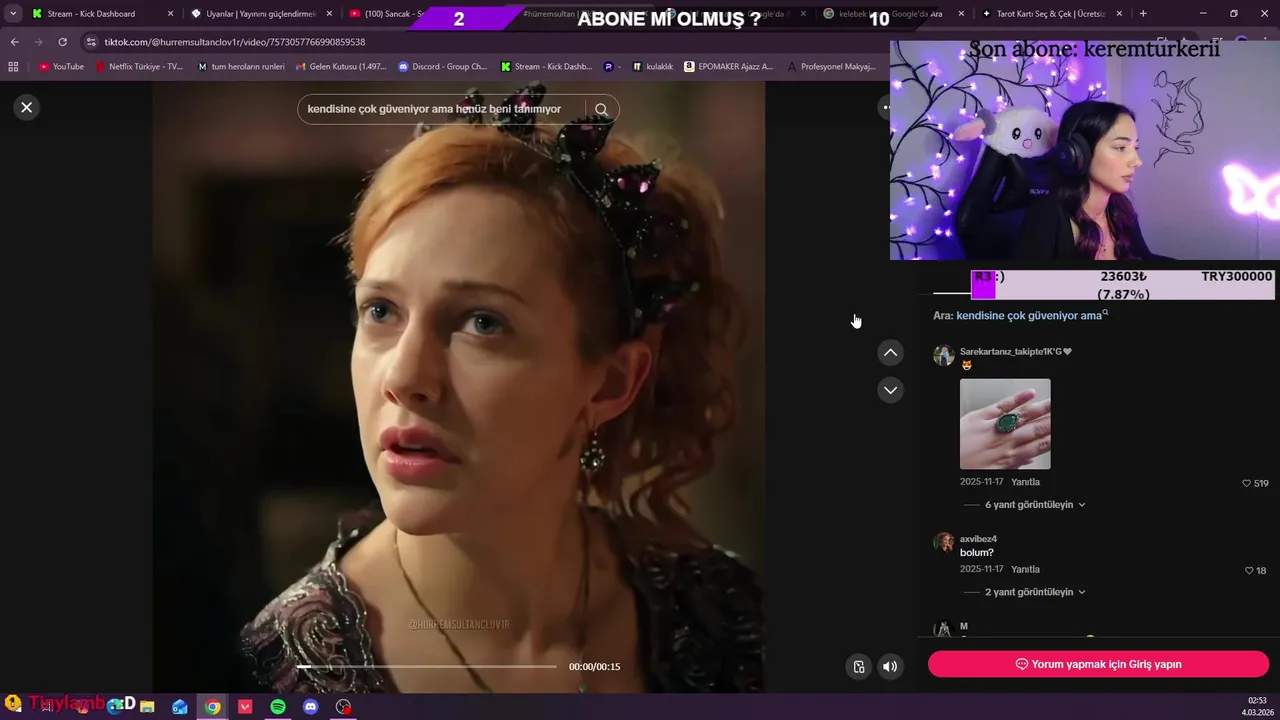The width and height of the screenshot is (1280, 720).
Task: Open the Google Chrome taskbar icon
Action: (x=213, y=707)
